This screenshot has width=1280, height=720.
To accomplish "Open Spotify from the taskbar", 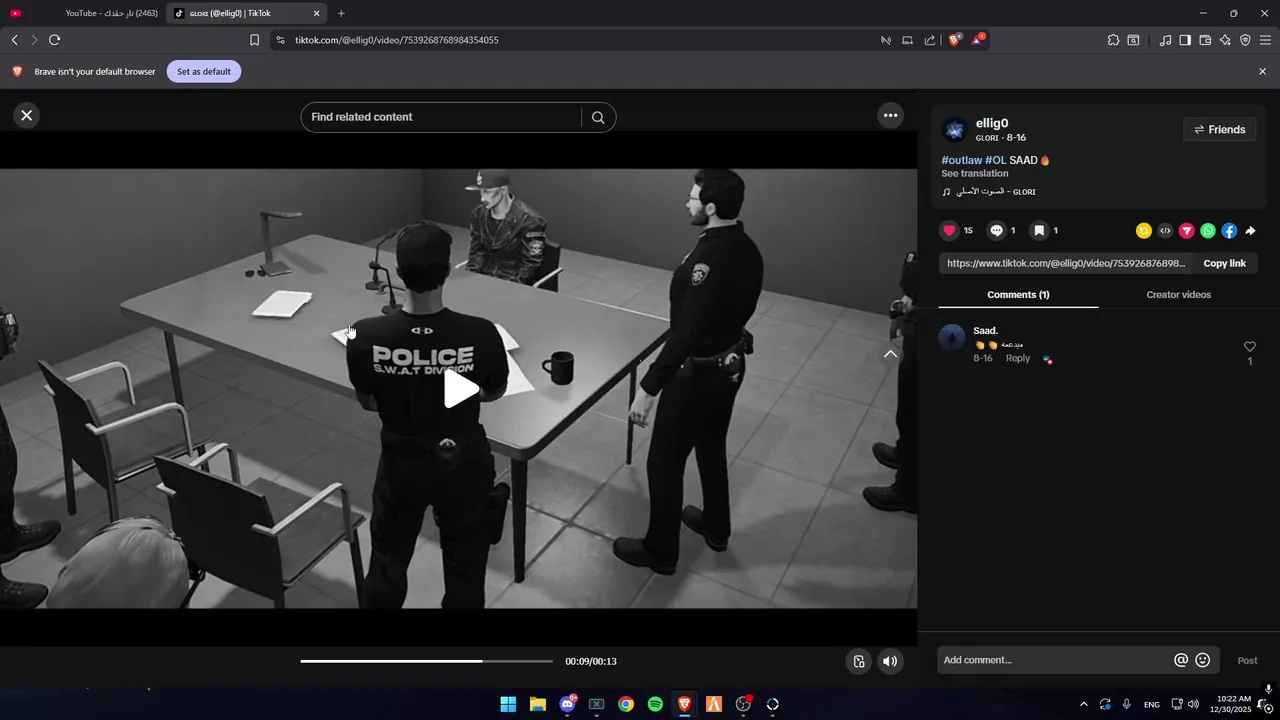I will coord(655,704).
